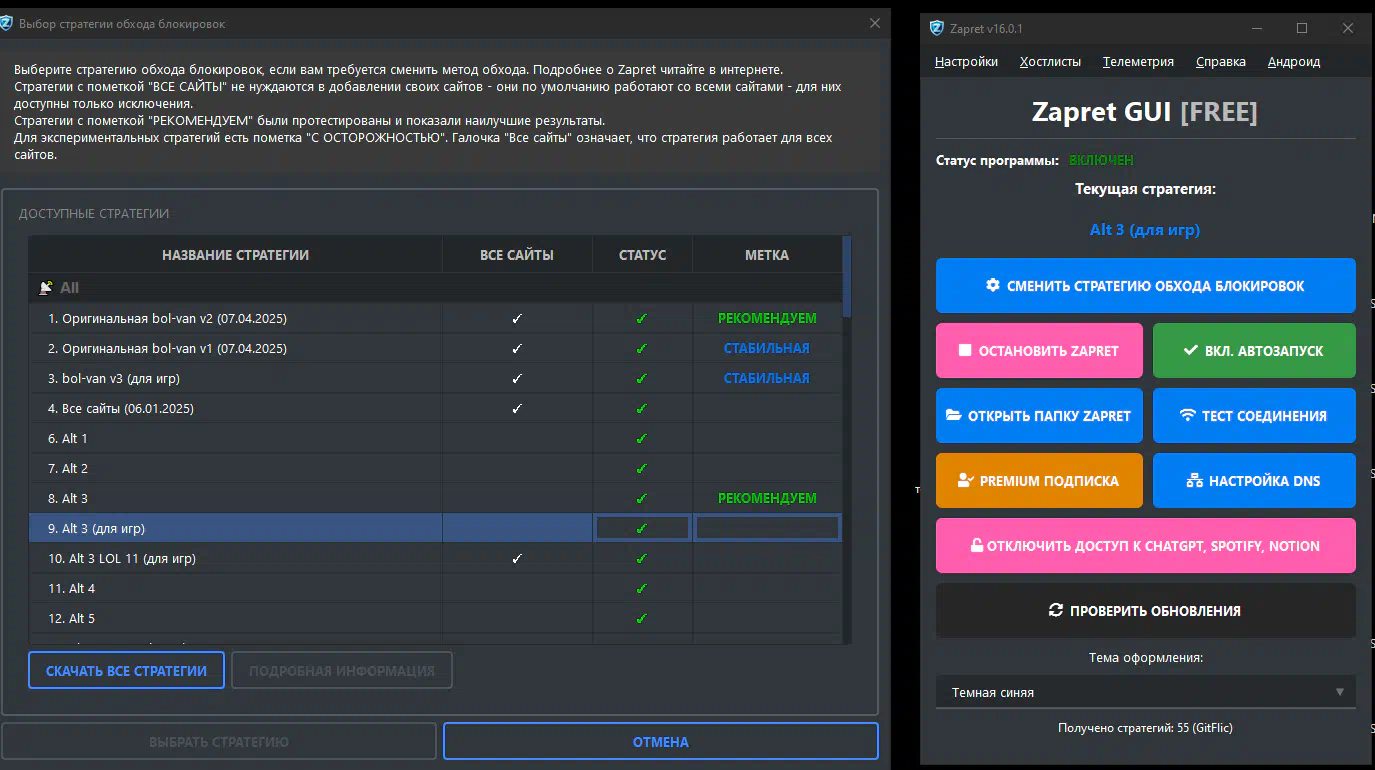
Task: Click Получено стратегий: 55 (GitFlic) text
Action: [1145, 727]
